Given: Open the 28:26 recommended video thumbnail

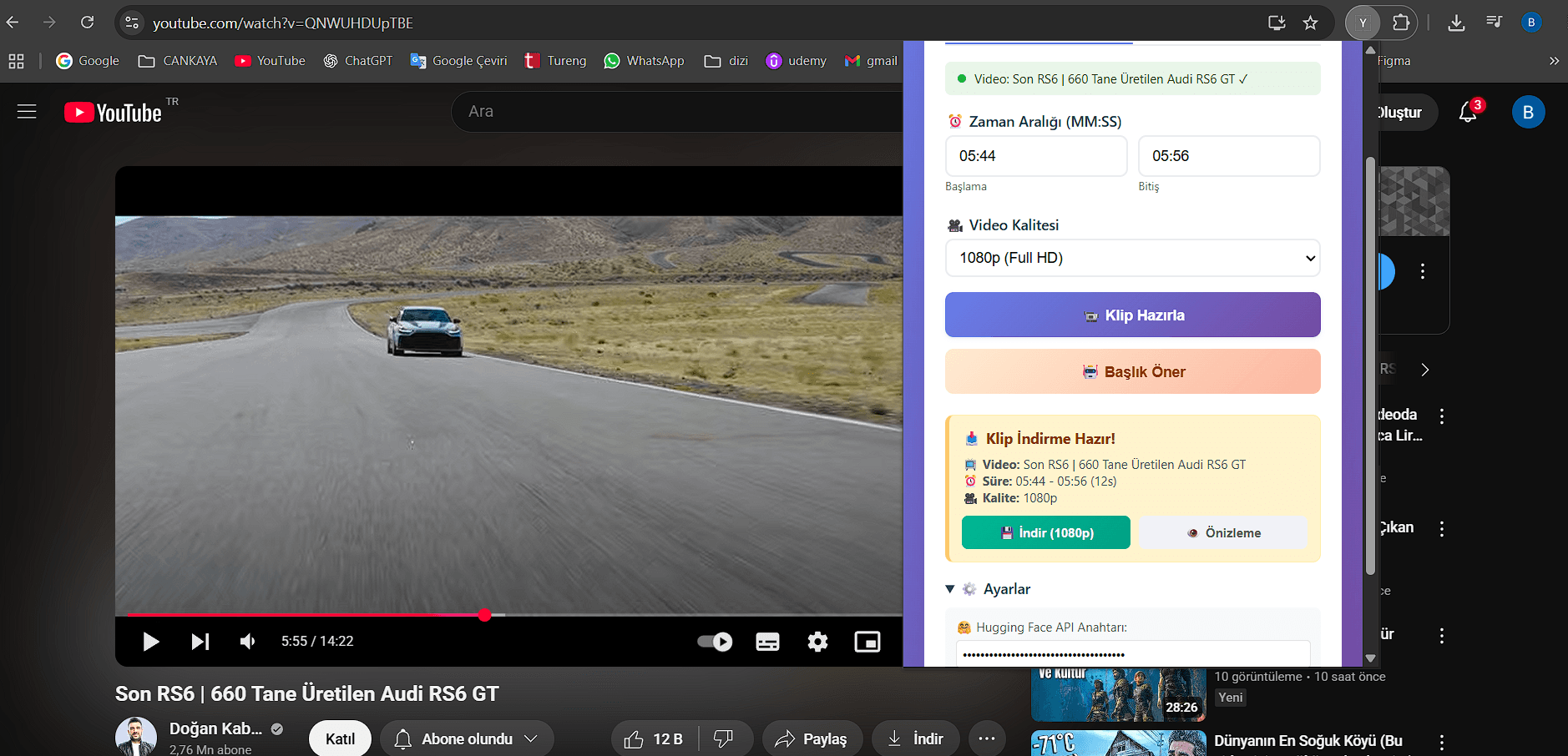Looking at the screenshot, I should click(x=1118, y=694).
